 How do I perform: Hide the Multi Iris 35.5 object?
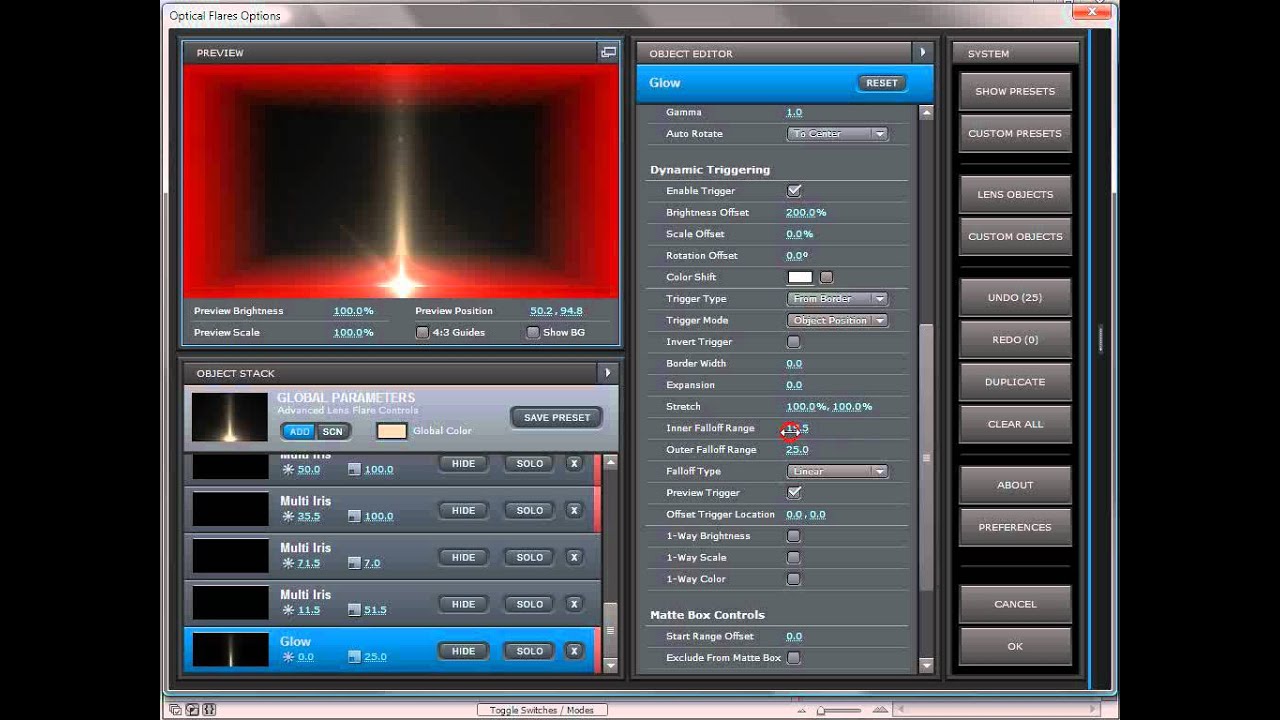click(x=463, y=510)
